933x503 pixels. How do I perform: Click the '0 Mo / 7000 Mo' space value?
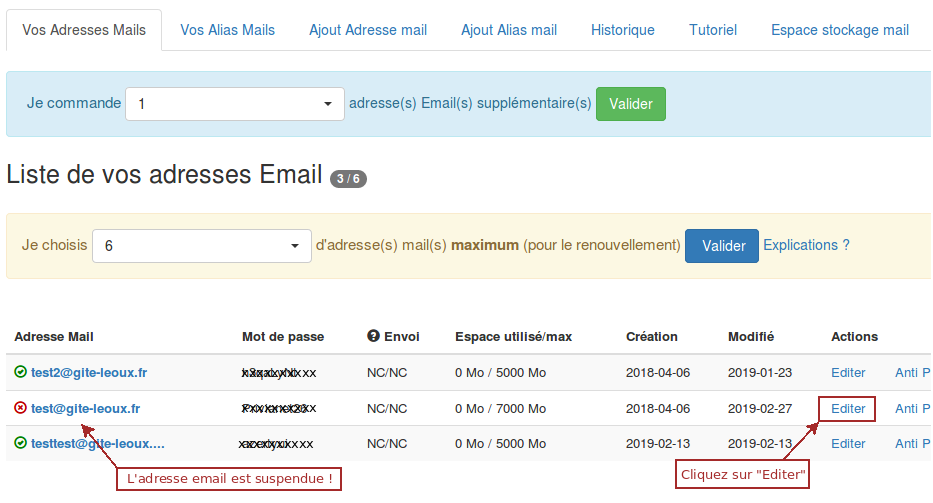500,409
